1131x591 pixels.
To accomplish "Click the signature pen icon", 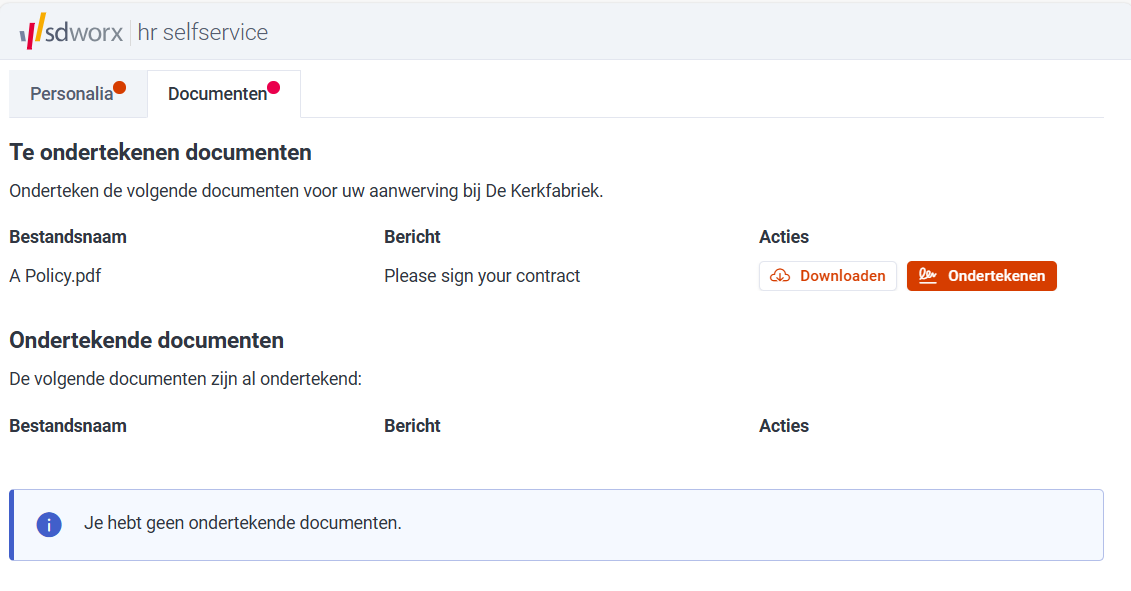I will click(x=928, y=276).
